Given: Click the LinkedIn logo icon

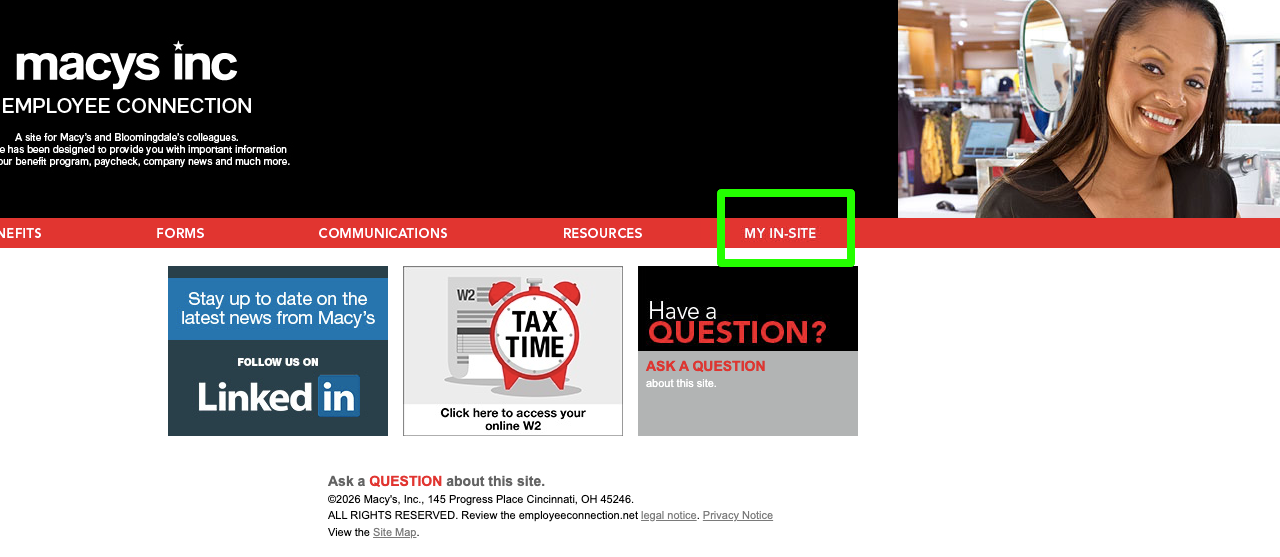Looking at the screenshot, I should 339,396.
